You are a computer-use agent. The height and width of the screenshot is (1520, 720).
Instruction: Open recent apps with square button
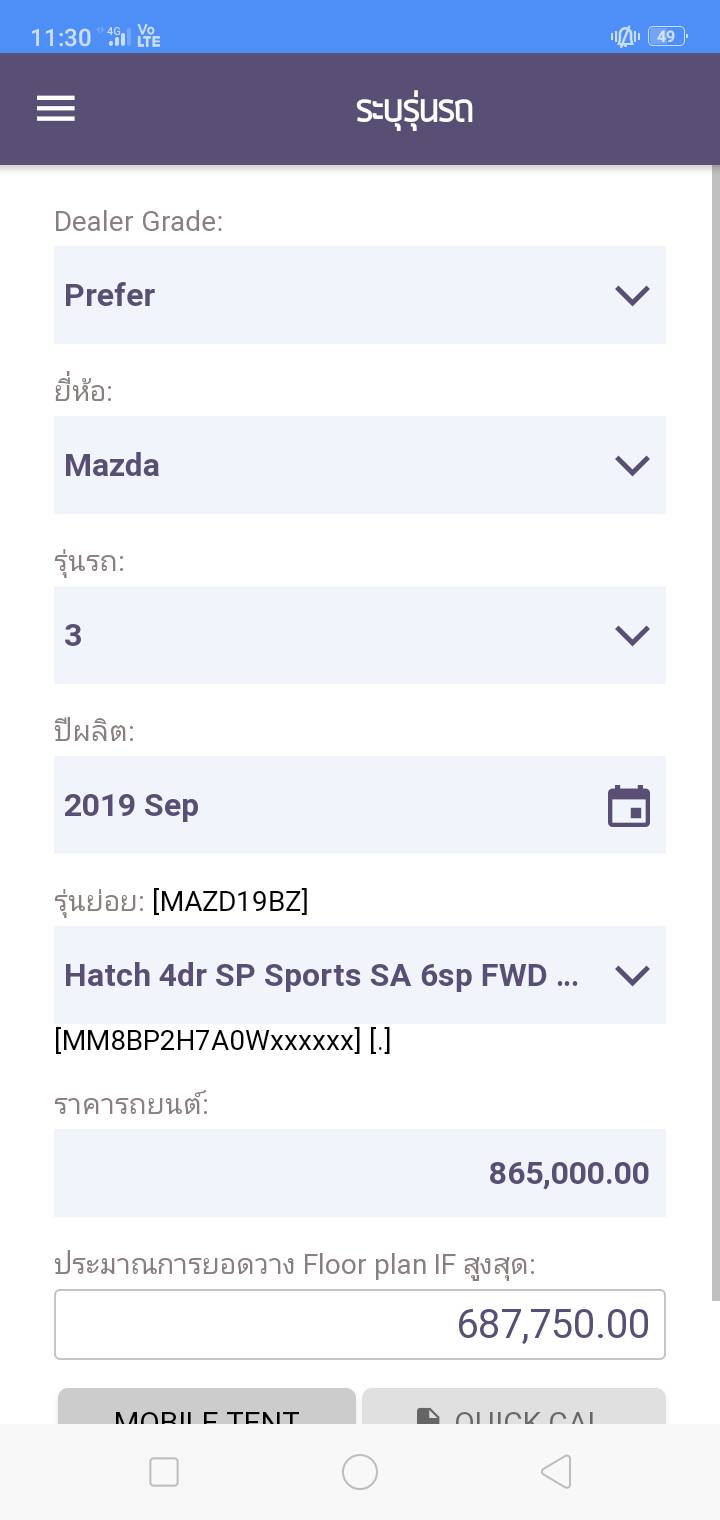coord(164,1472)
